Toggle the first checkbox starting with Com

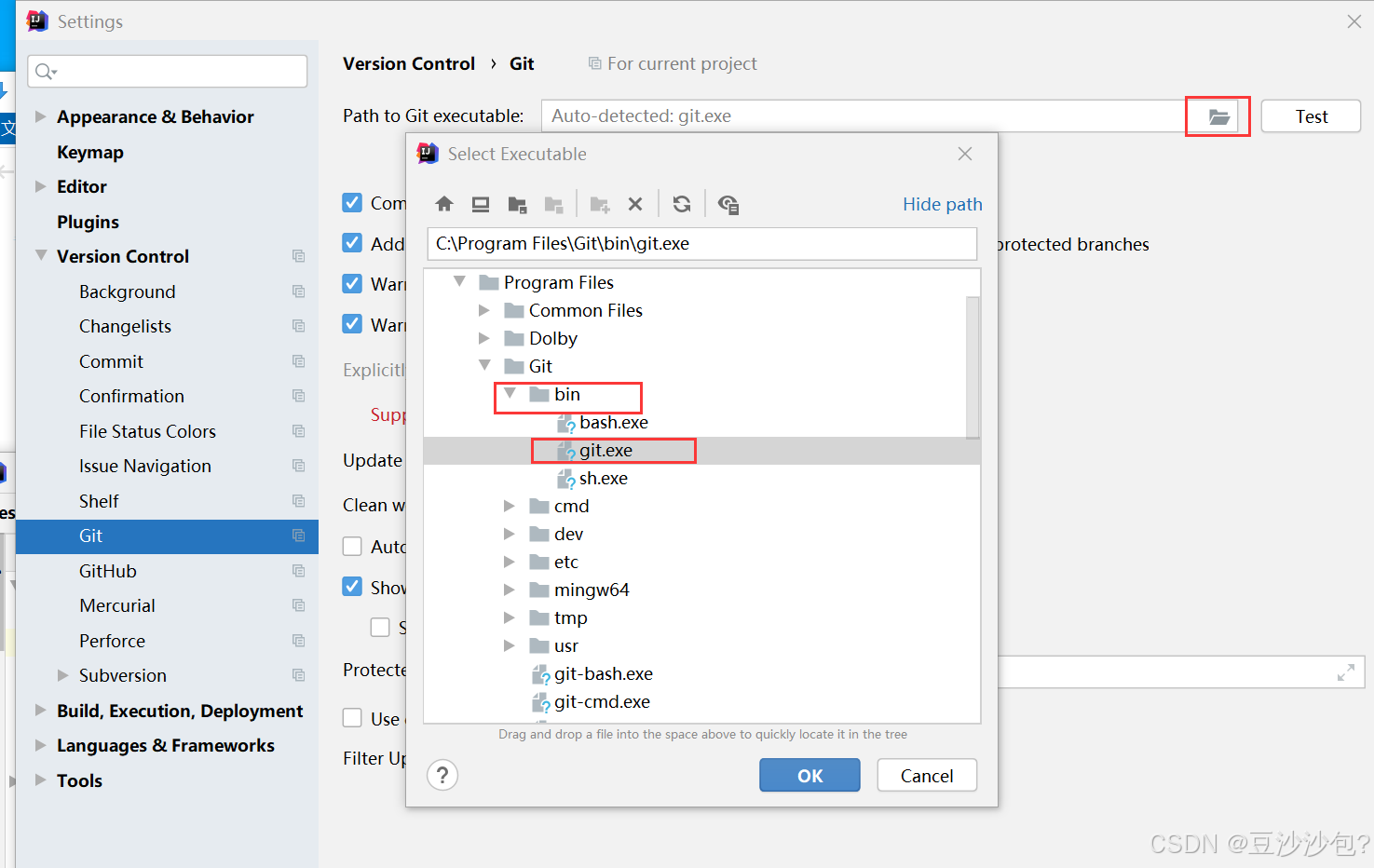352,203
